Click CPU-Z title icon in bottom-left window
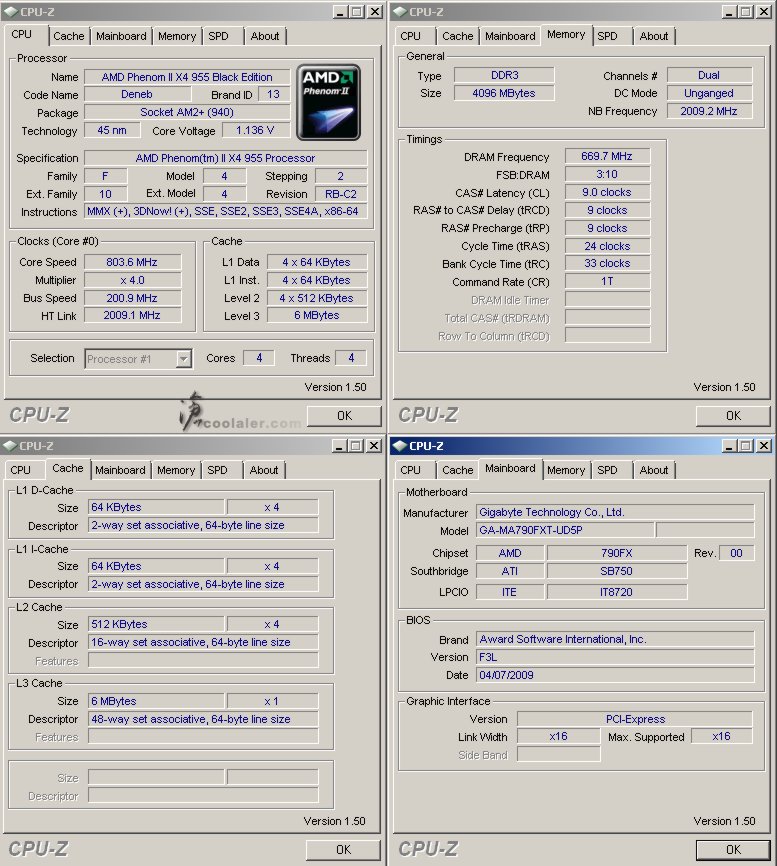 (x=10, y=446)
